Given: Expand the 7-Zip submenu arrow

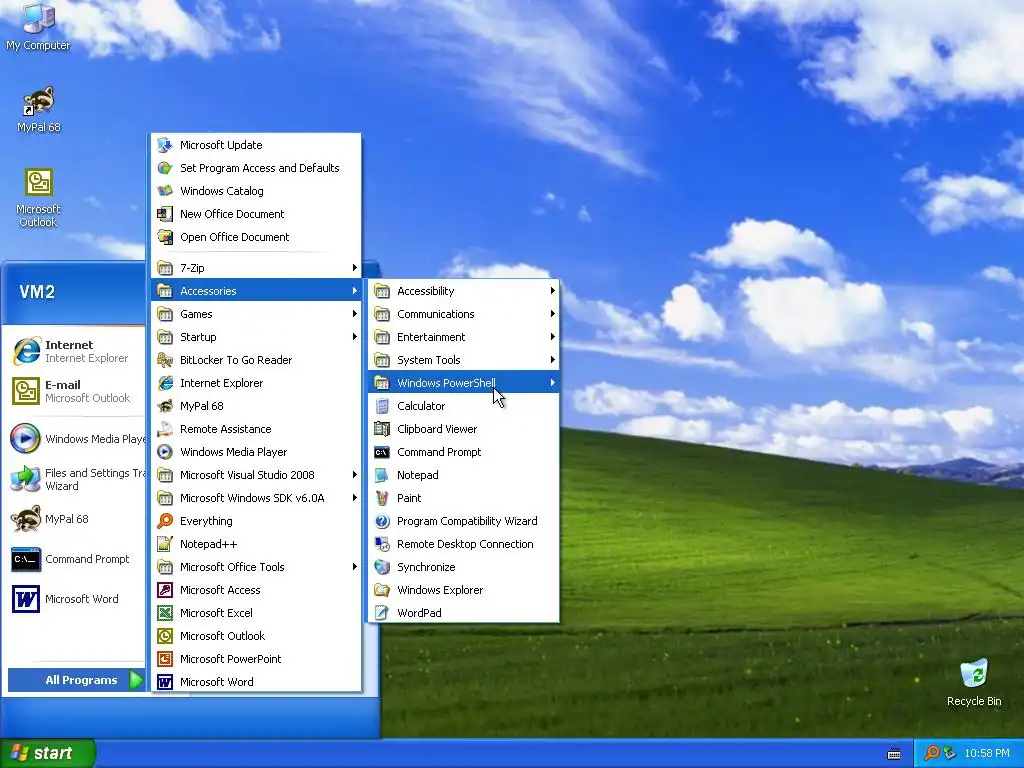Looking at the screenshot, I should pos(354,268).
